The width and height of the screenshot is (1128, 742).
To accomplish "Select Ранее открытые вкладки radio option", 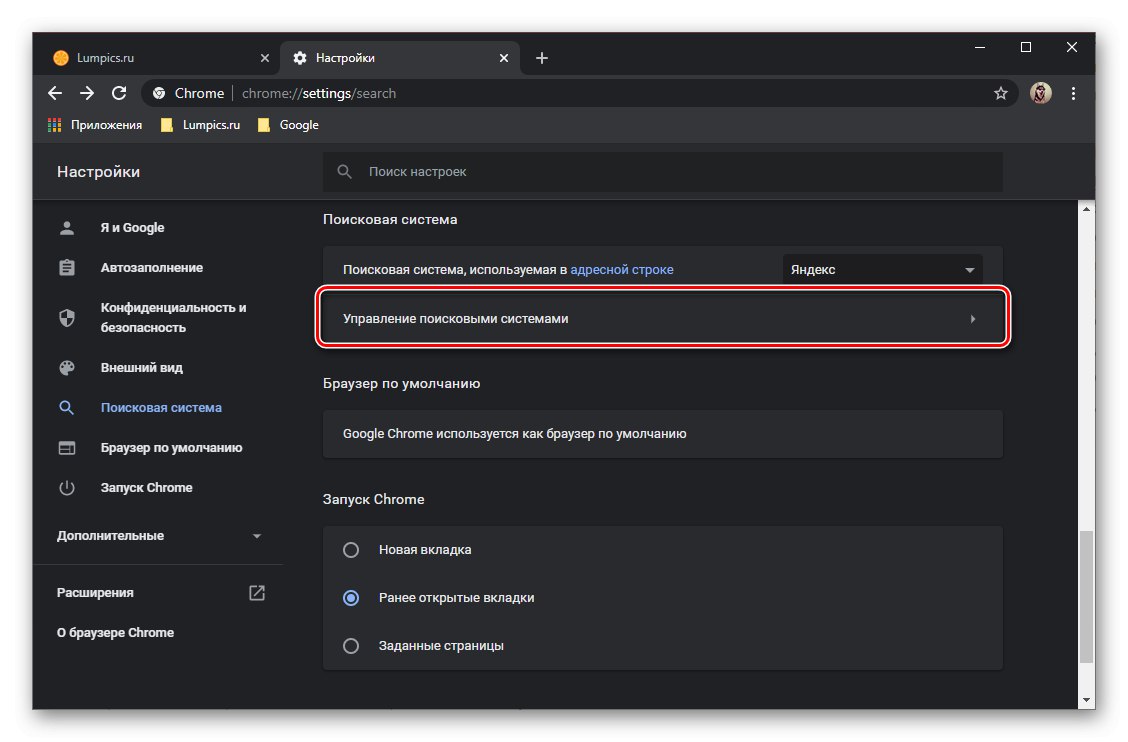I will (x=351, y=598).
